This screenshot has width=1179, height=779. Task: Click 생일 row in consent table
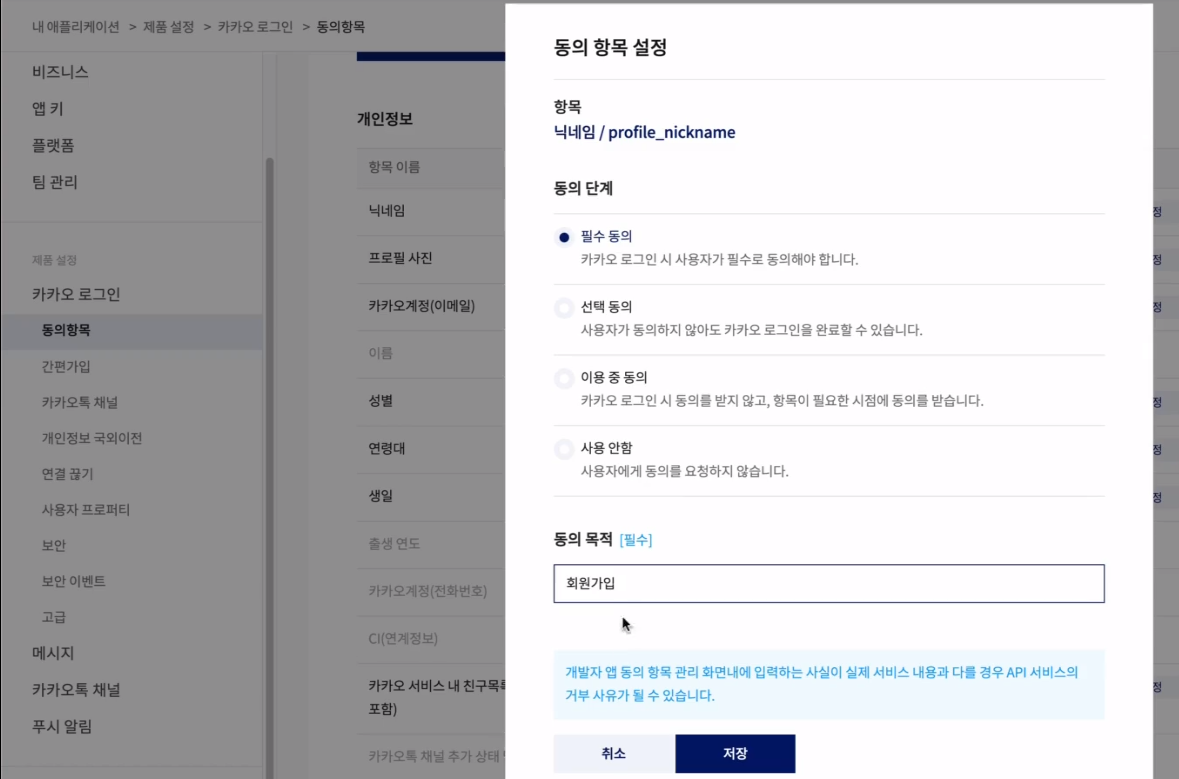point(431,496)
